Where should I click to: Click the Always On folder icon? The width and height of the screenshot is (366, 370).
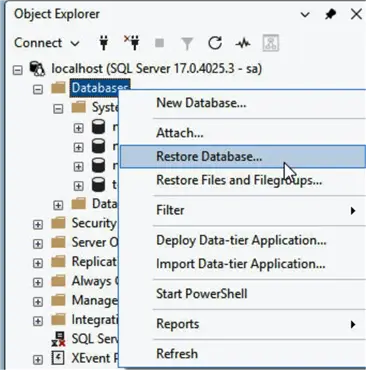pyautogui.click(x=58, y=281)
